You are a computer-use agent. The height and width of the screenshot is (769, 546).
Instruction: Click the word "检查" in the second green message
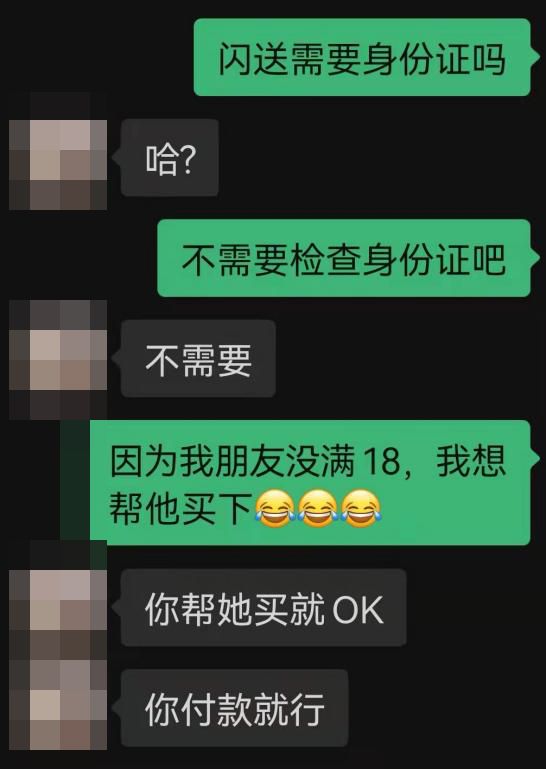[x=325, y=259]
